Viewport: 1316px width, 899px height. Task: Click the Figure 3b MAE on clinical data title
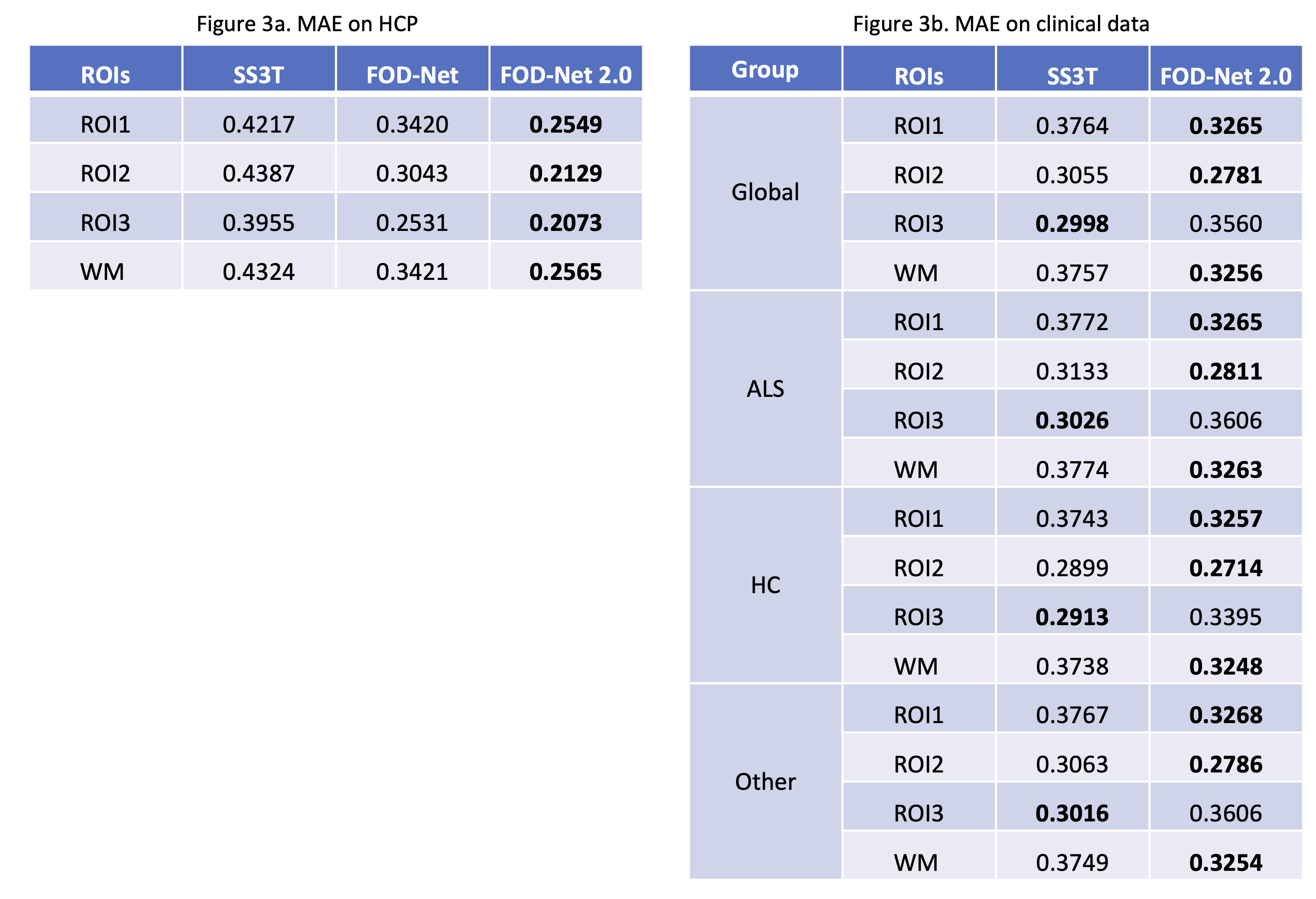1001,24
